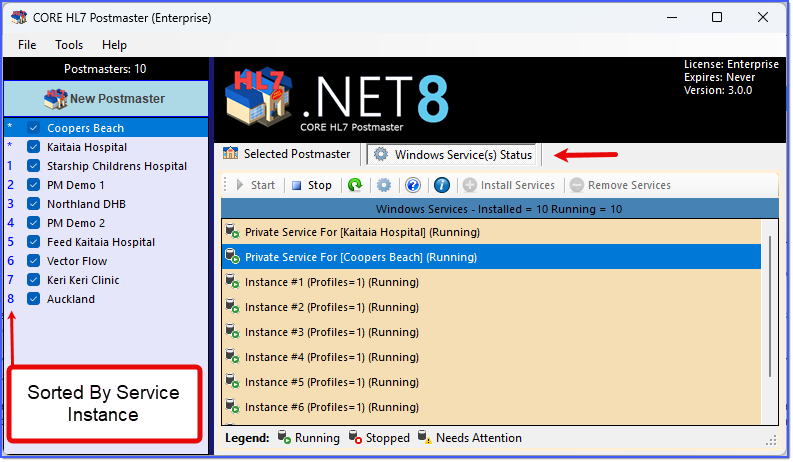The height and width of the screenshot is (462, 793).
Task: Click the Remove Services label
Action: [x=629, y=185]
